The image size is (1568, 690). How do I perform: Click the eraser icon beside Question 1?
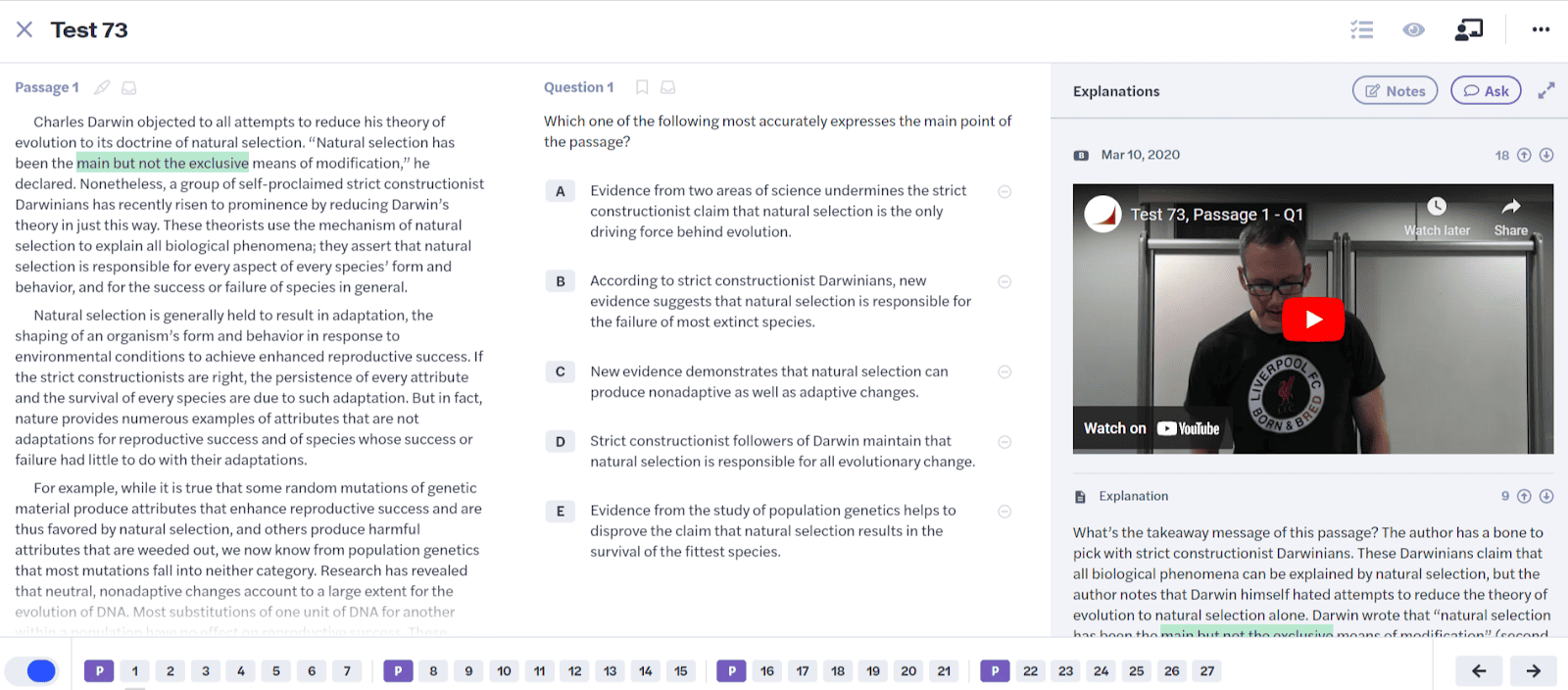pos(667,87)
